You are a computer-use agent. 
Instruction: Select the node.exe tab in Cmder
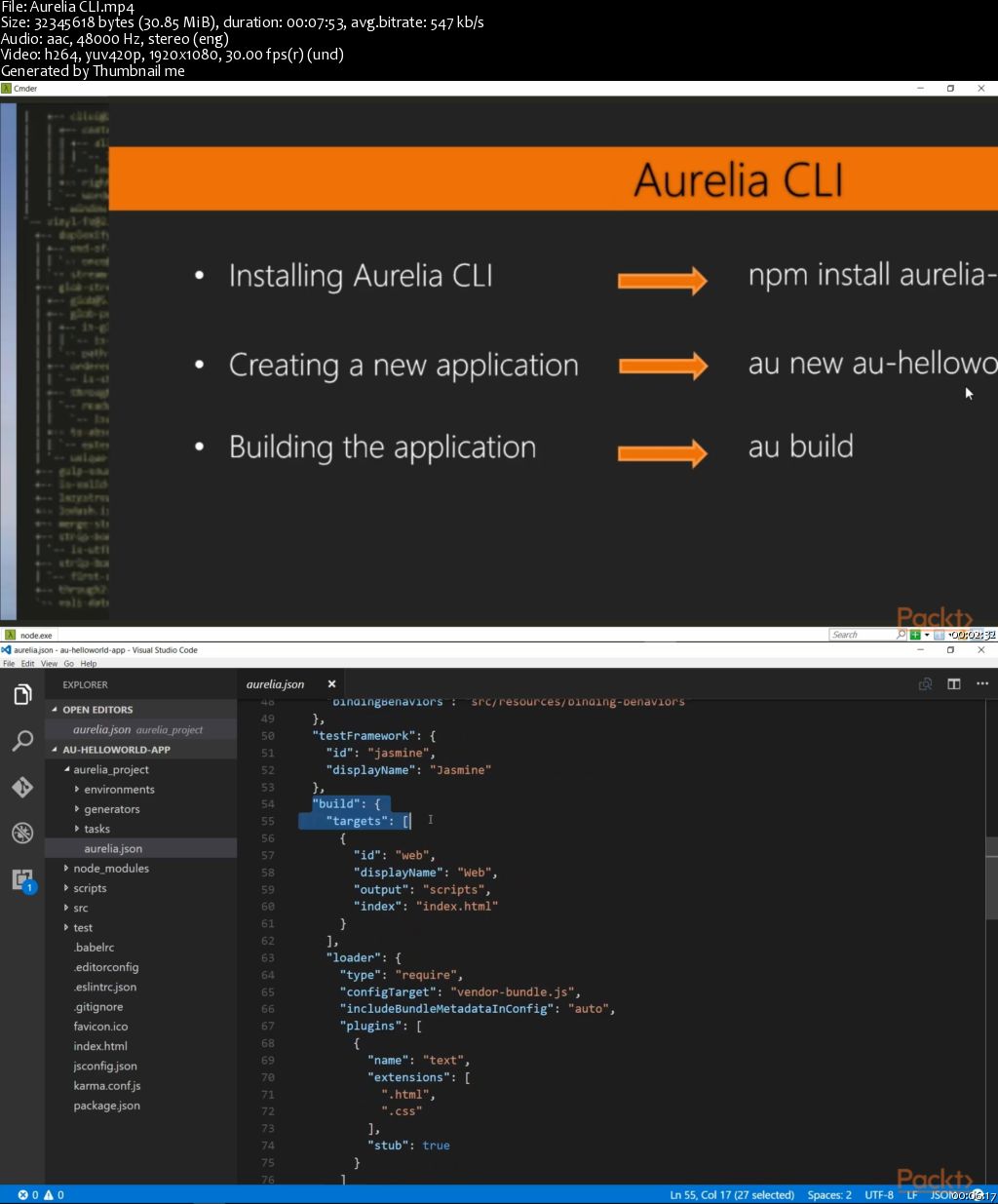29,635
